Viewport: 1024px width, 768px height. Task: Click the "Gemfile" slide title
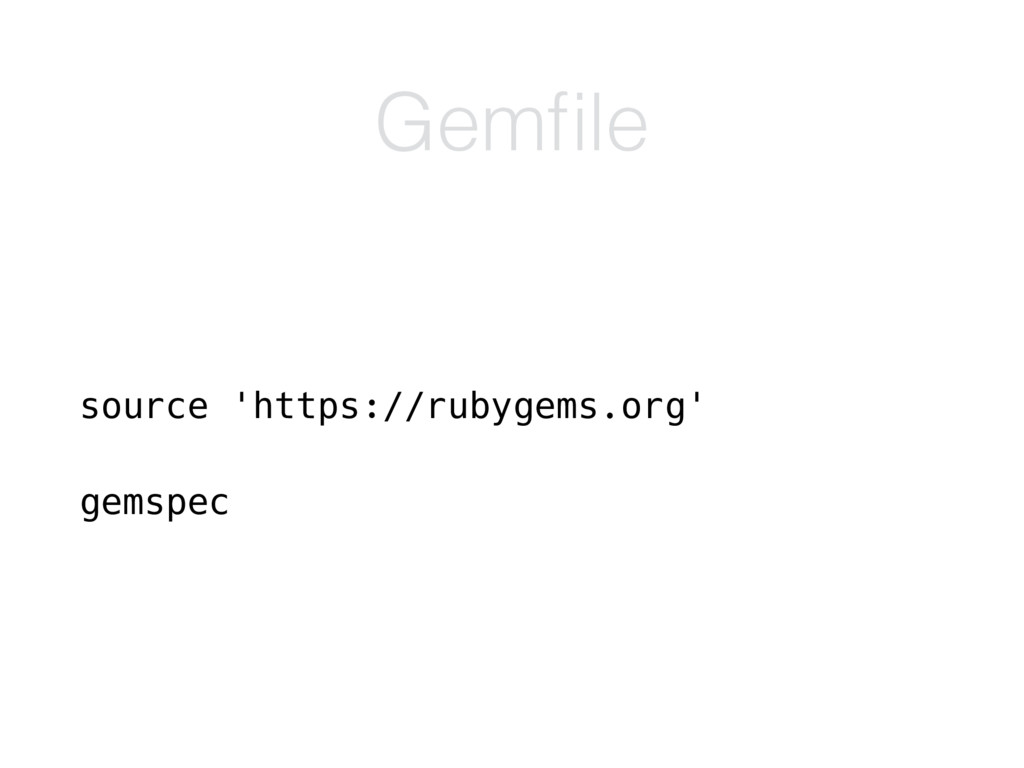511,122
